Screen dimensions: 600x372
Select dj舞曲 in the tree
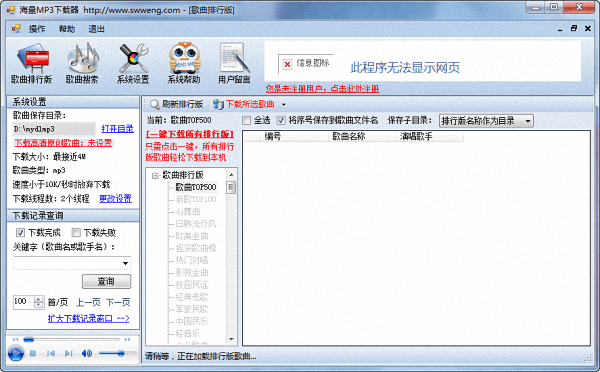(x=188, y=212)
